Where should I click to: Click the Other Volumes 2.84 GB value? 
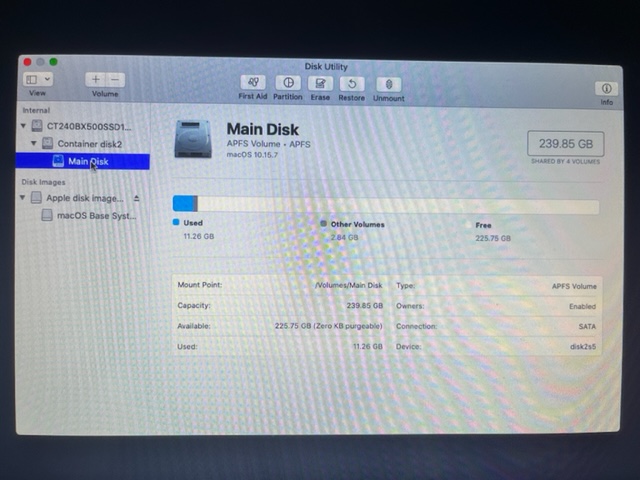click(344, 238)
